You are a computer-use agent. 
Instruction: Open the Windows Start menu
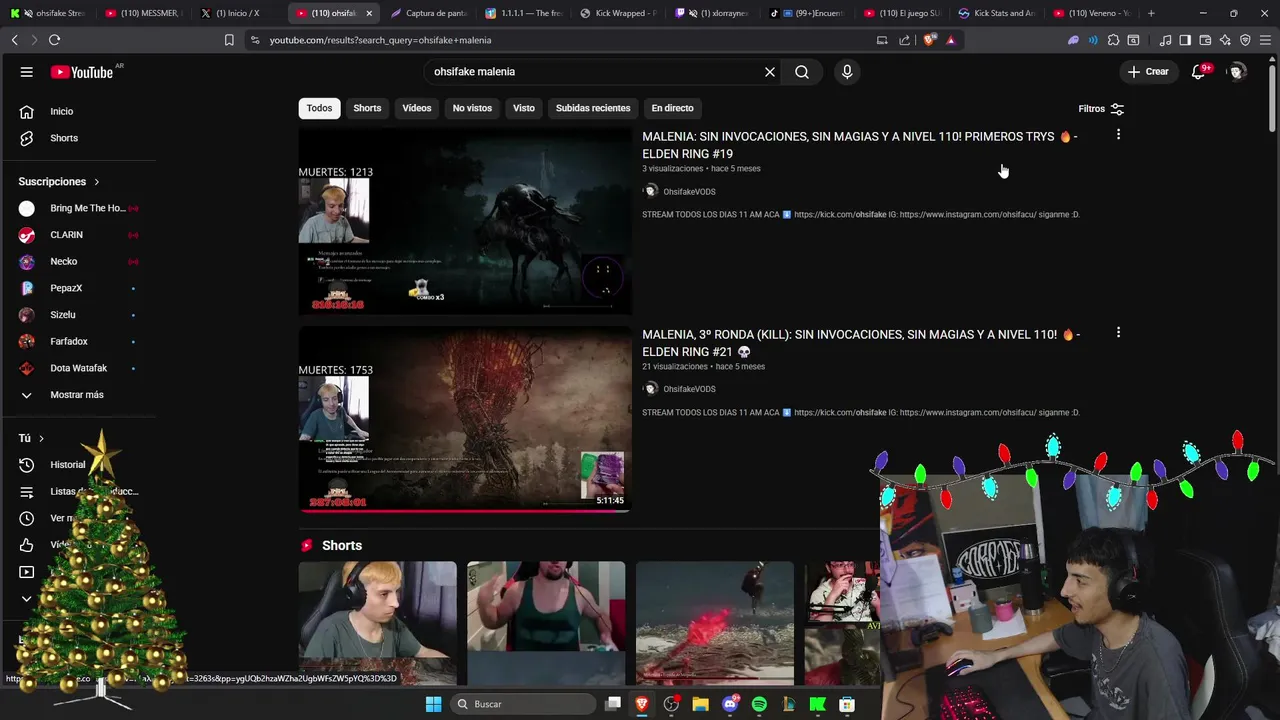tap(433, 704)
